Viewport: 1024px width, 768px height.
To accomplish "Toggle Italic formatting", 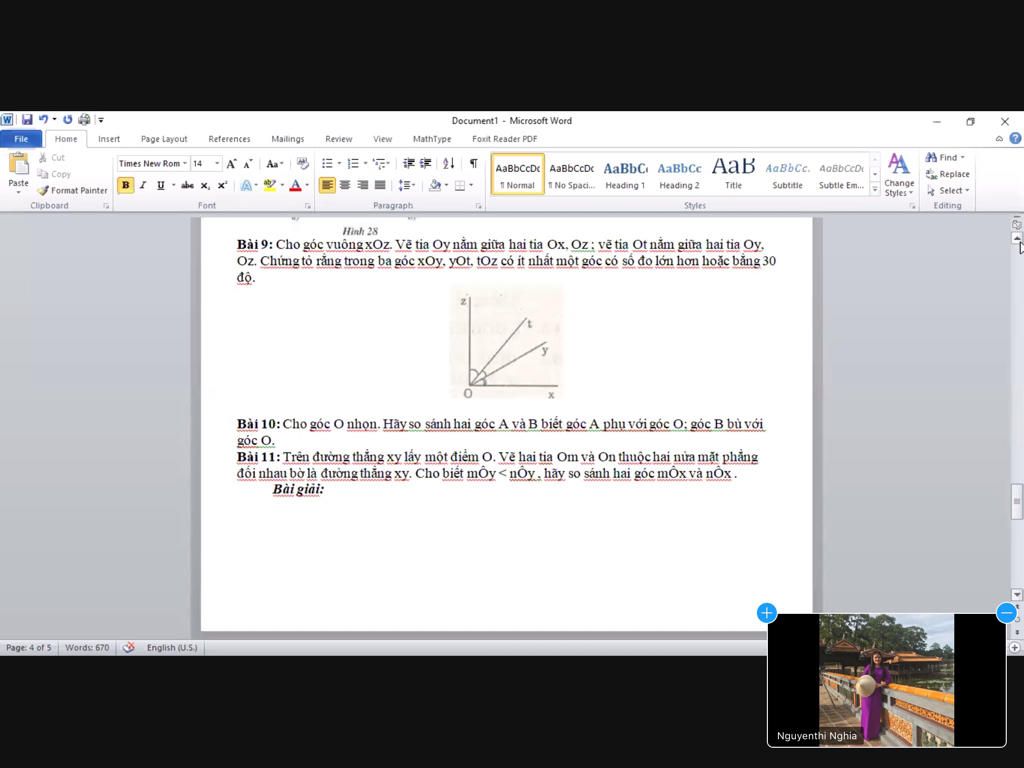I will pos(143,185).
